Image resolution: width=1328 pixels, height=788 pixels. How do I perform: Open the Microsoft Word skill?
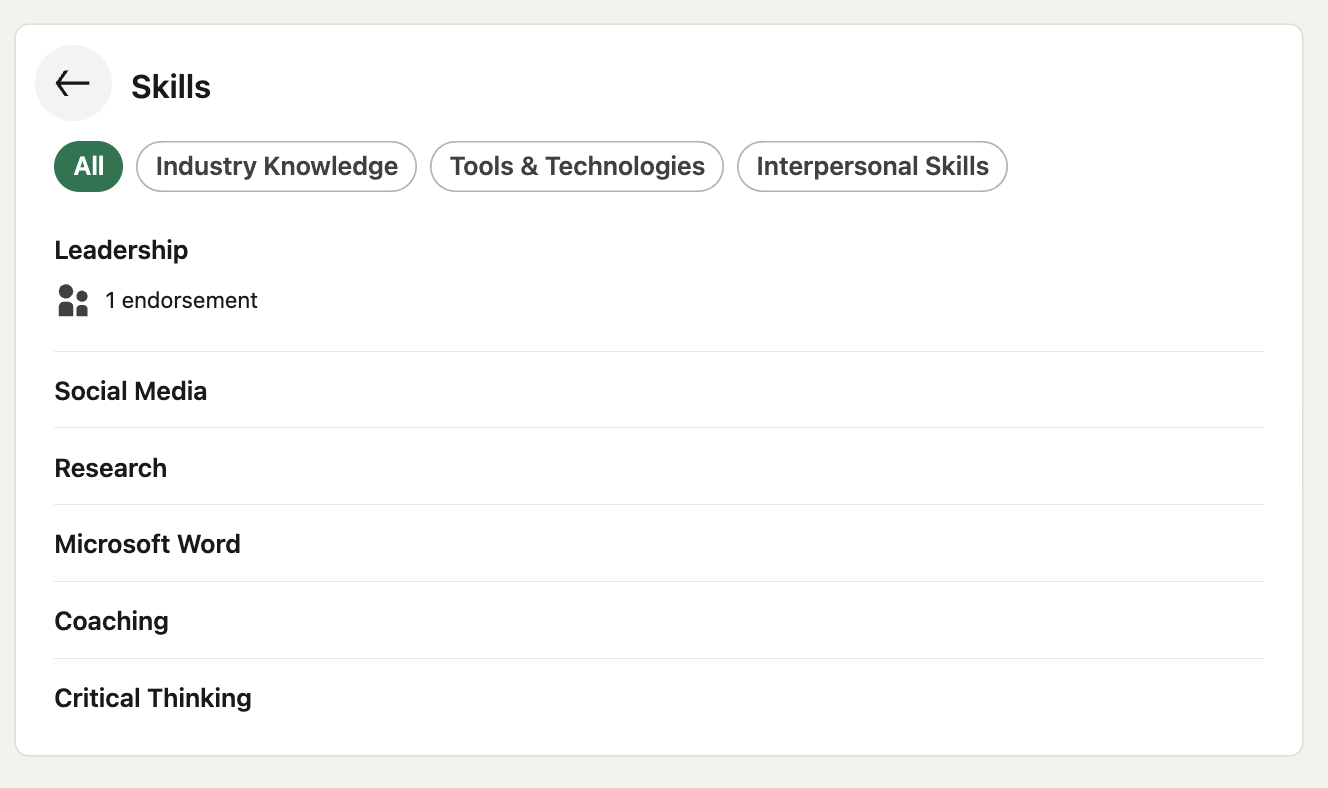pos(148,544)
